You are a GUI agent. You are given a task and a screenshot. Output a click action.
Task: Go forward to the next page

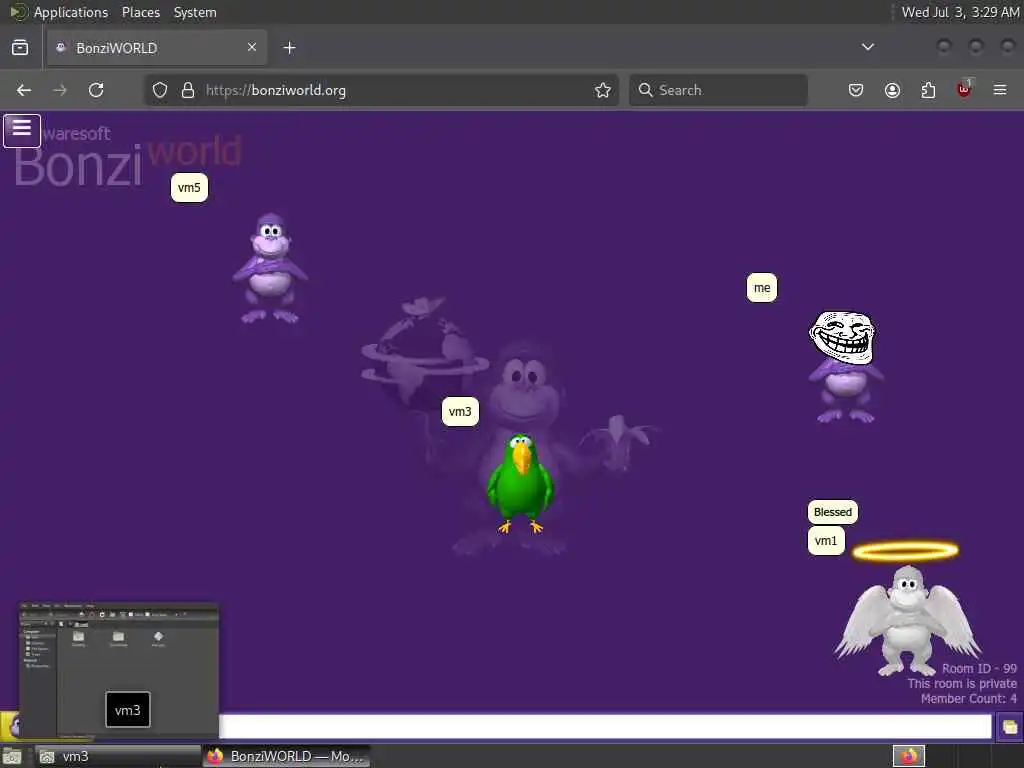tap(60, 90)
